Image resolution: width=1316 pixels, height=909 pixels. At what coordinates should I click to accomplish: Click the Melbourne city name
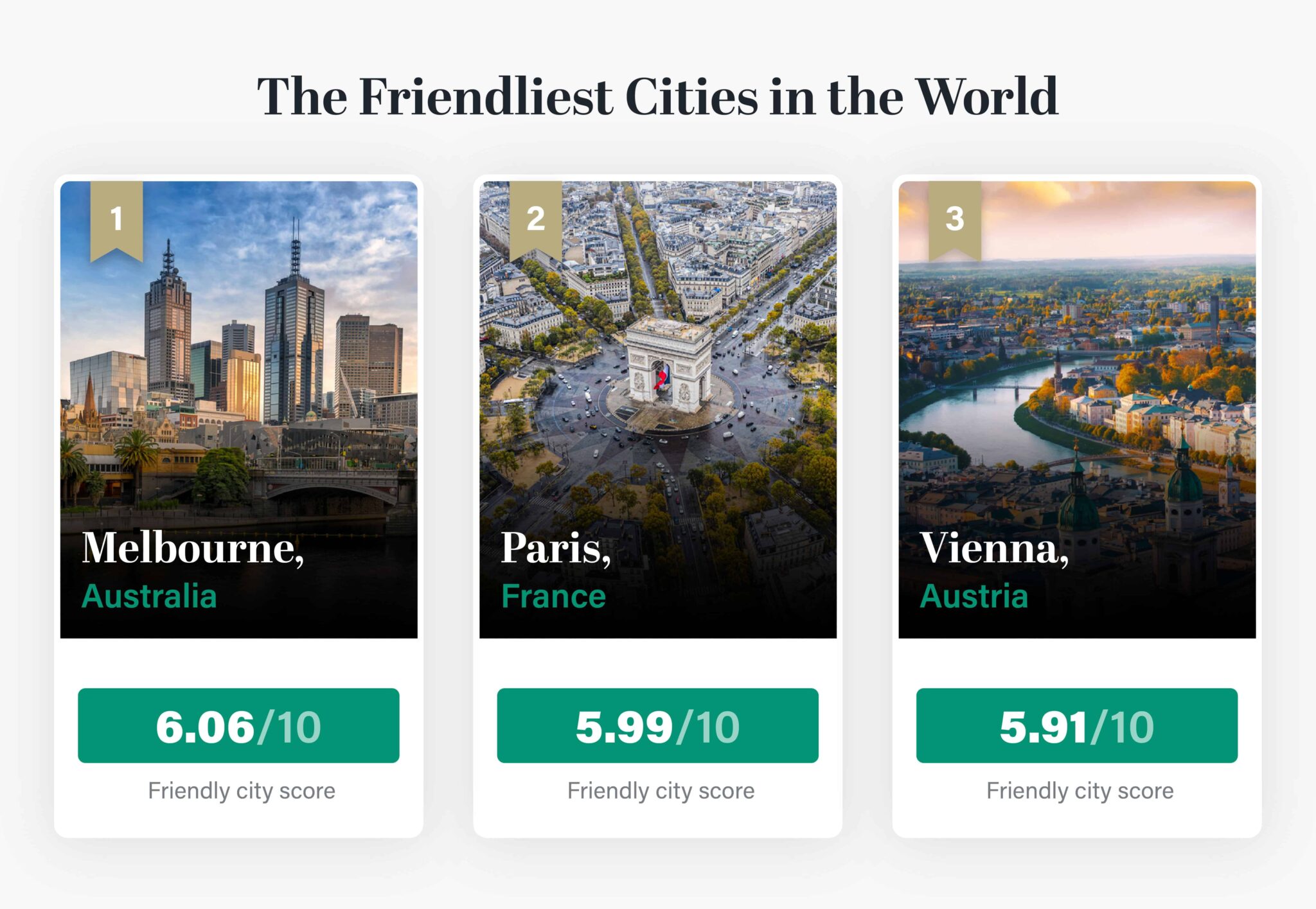click(x=193, y=549)
